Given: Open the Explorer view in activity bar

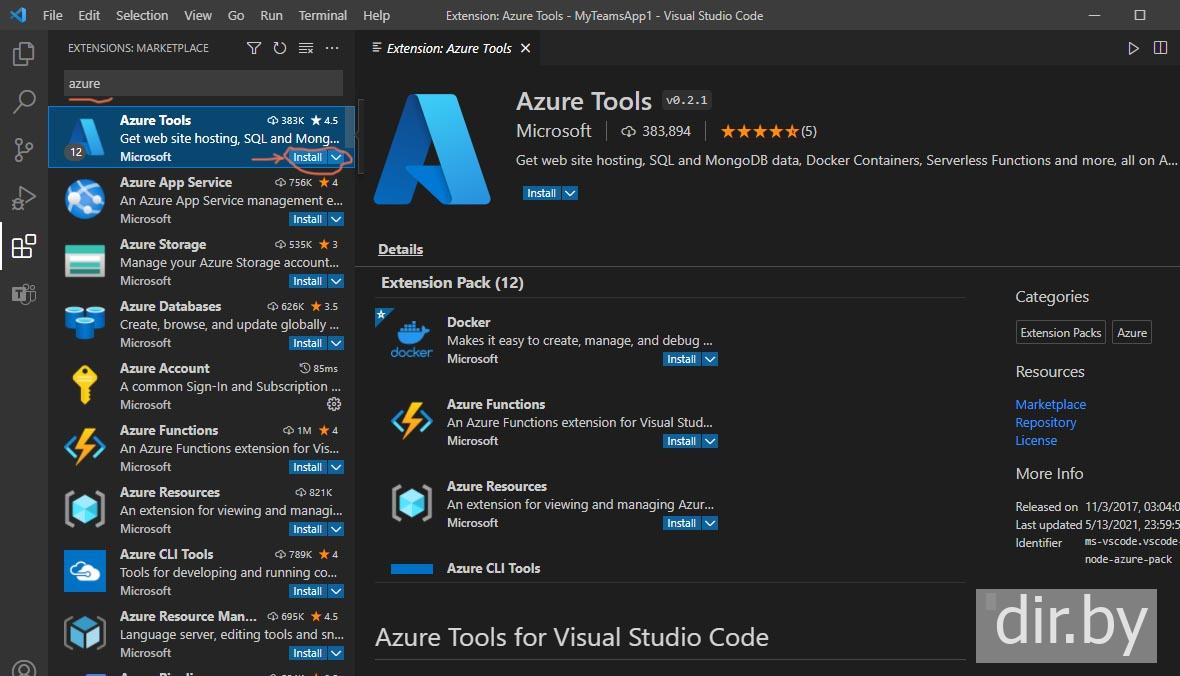Looking at the screenshot, I should [23, 54].
